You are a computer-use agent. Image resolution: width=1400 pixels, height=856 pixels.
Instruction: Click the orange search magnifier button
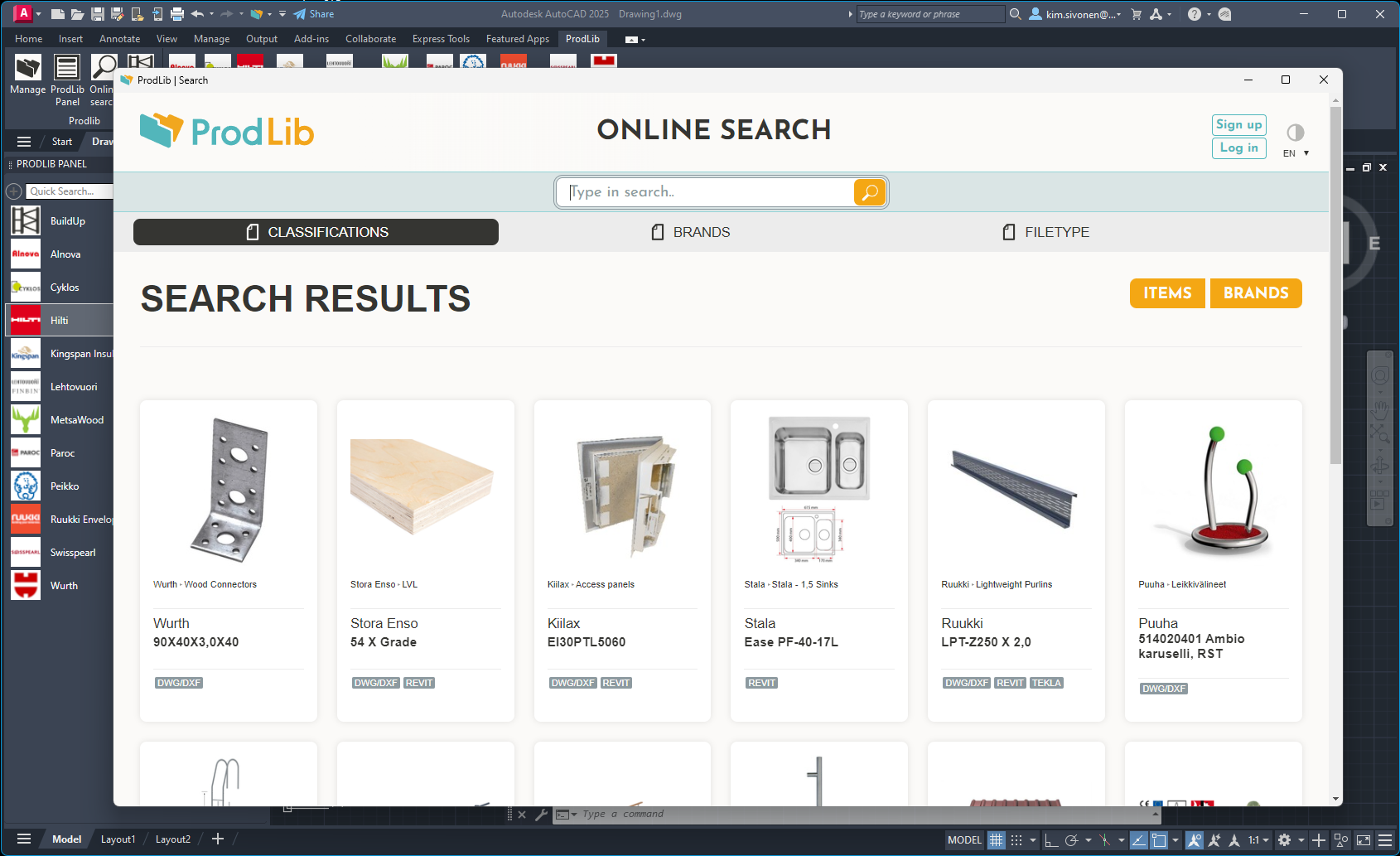point(870,192)
